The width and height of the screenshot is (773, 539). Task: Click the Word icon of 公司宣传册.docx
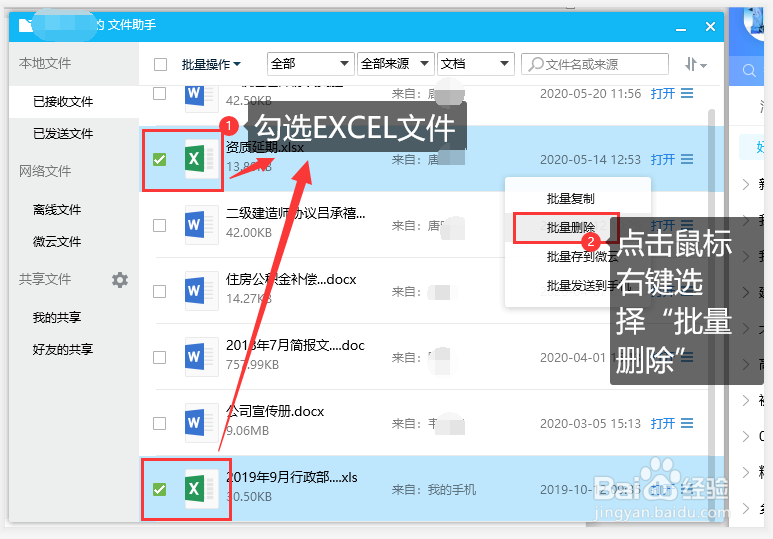pyautogui.click(x=201, y=423)
